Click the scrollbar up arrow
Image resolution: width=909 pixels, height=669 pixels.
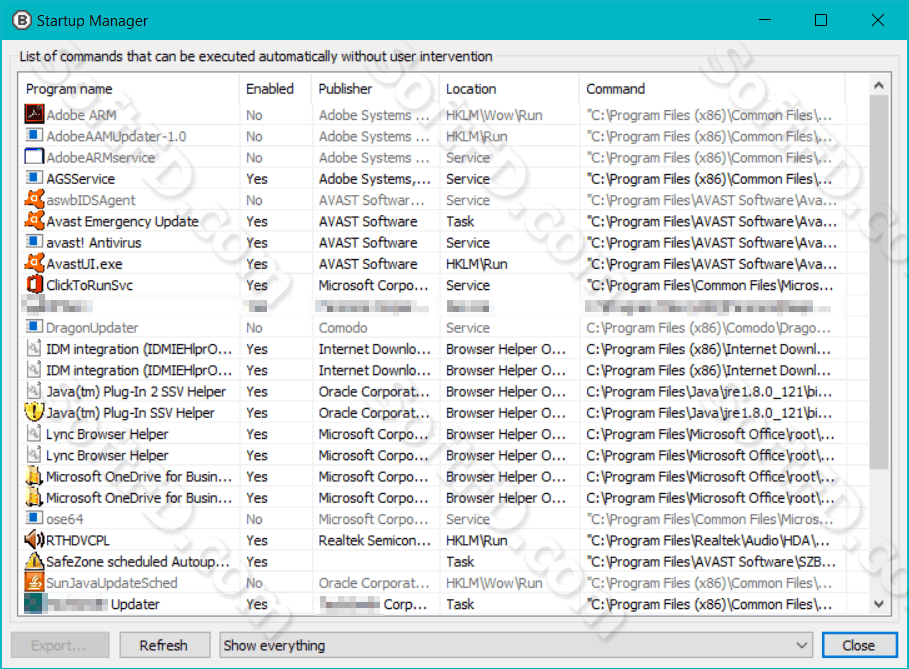click(879, 86)
